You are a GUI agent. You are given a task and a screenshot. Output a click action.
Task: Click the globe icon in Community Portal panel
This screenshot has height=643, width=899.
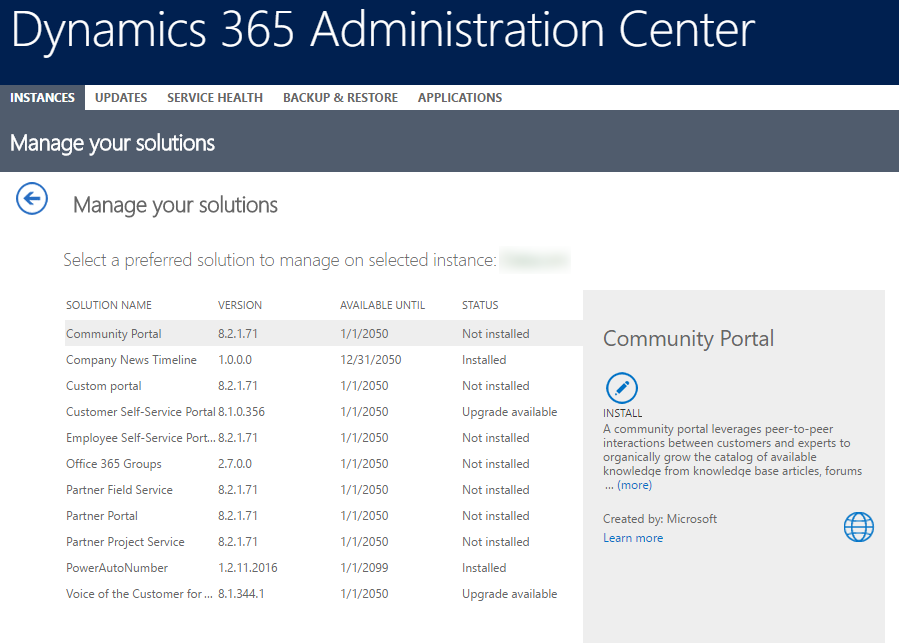click(x=858, y=527)
